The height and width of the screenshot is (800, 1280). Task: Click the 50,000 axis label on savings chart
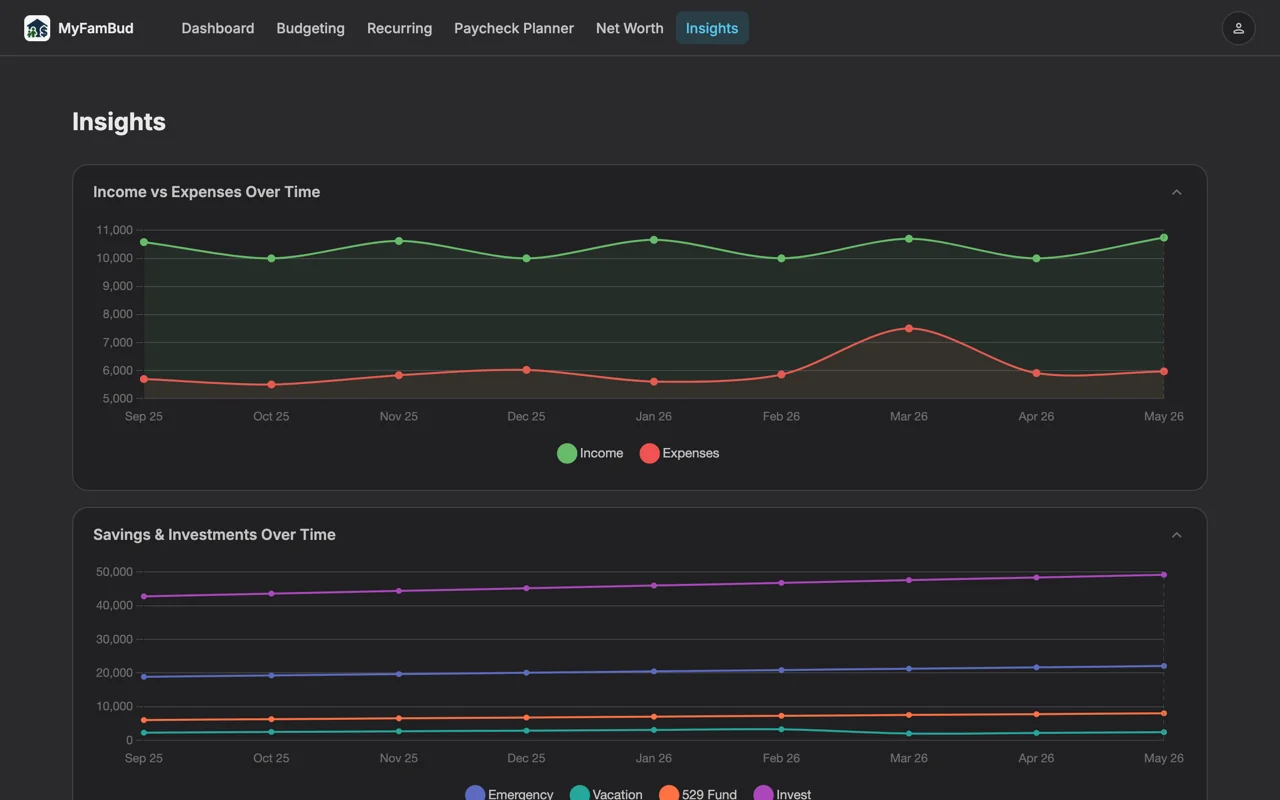pyautogui.click(x=115, y=572)
